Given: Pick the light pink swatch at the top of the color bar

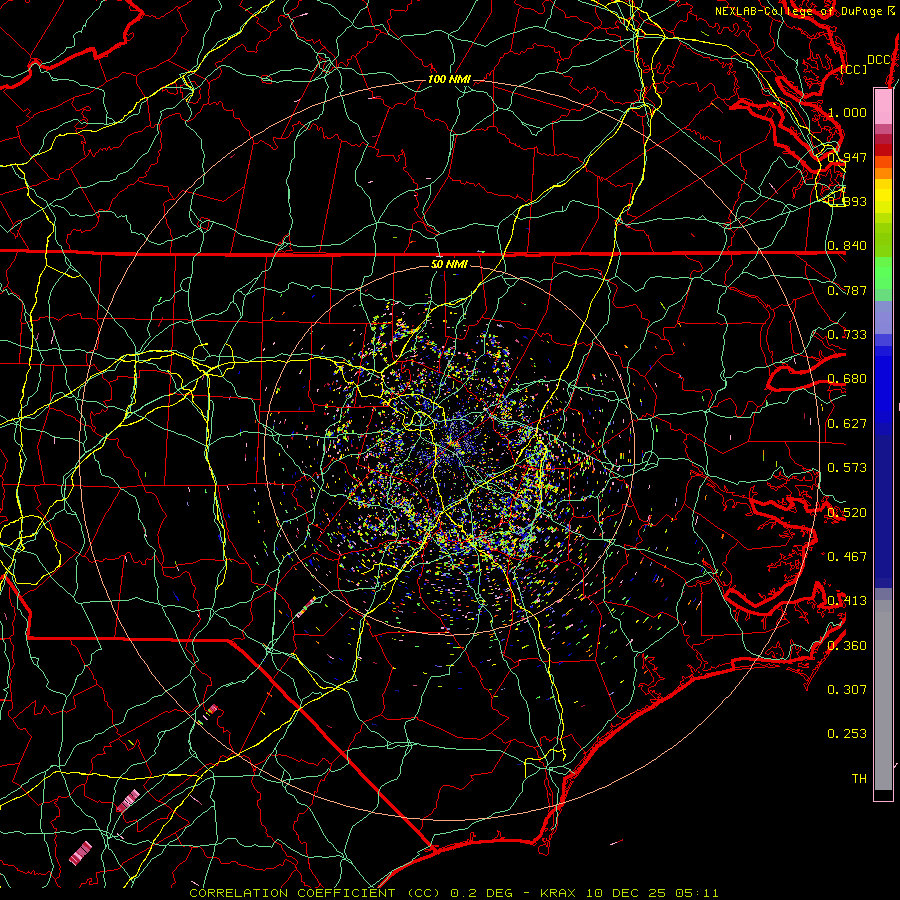Looking at the screenshot, I should (x=883, y=106).
